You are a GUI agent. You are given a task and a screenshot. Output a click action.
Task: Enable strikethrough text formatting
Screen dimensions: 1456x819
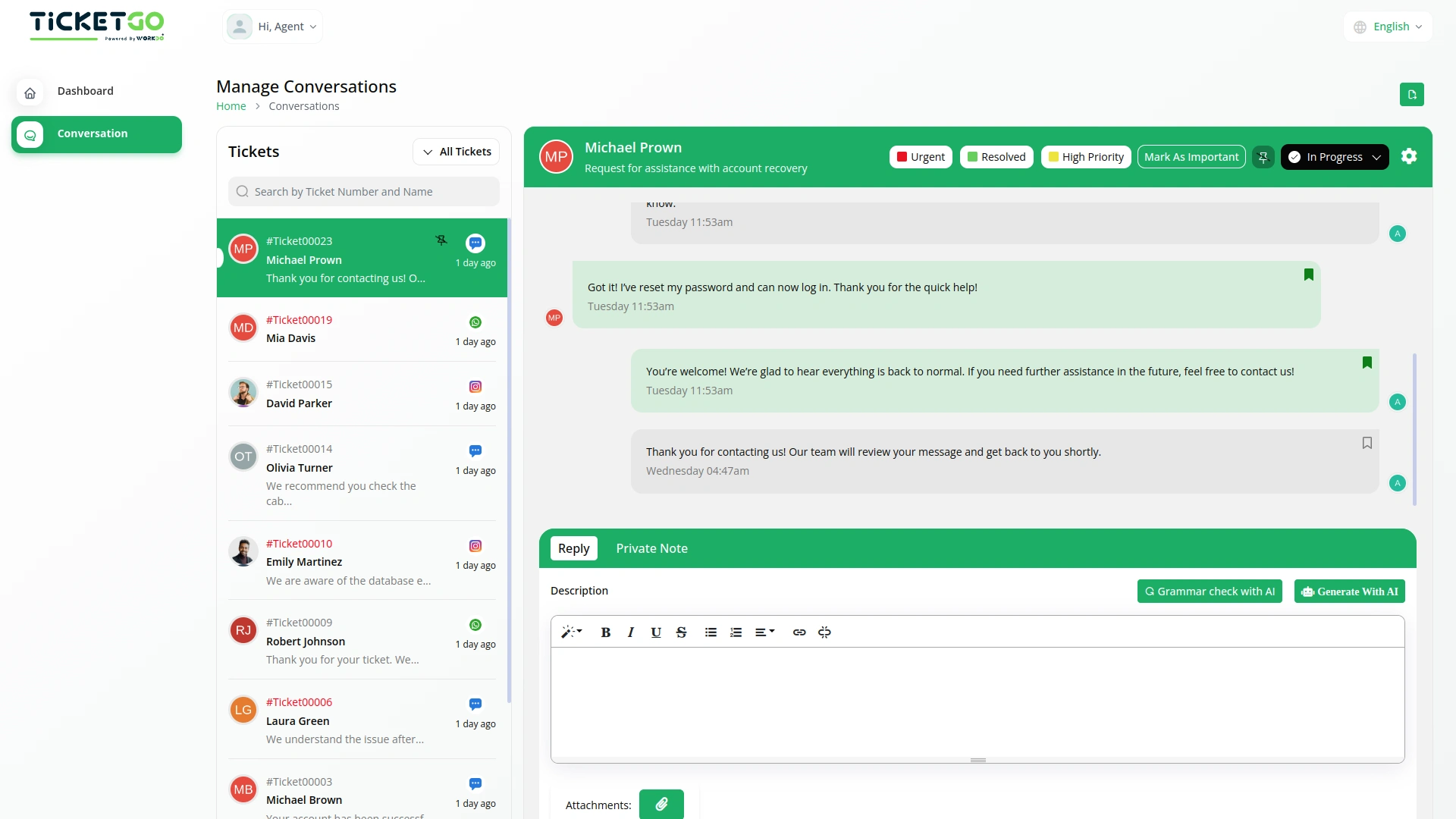click(681, 632)
